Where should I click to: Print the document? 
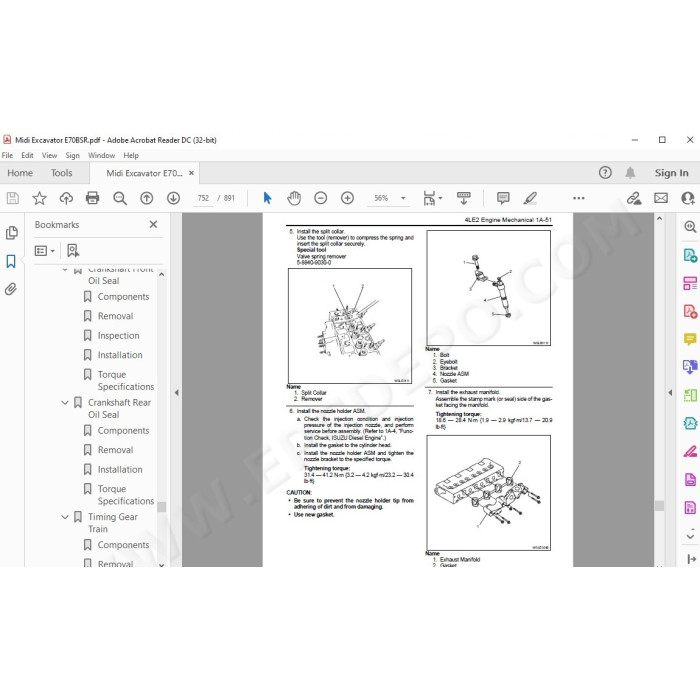point(92,198)
